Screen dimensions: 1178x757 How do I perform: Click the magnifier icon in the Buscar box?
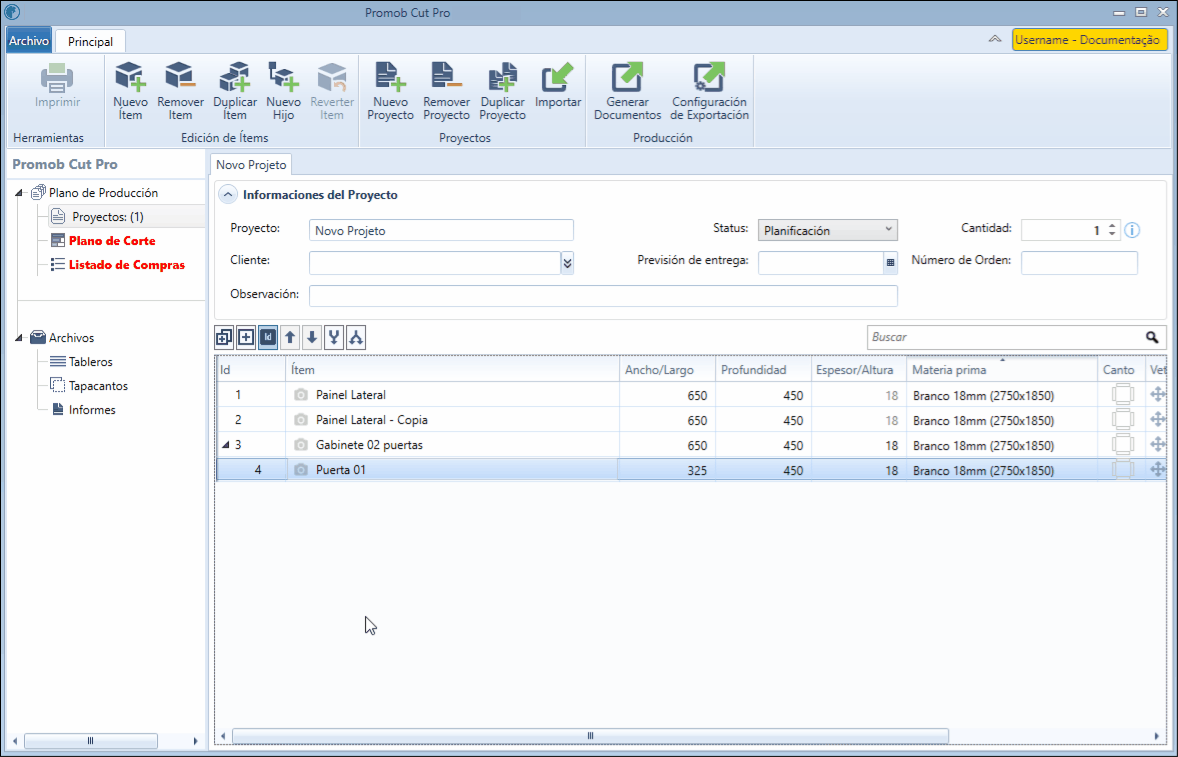point(1152,337)
